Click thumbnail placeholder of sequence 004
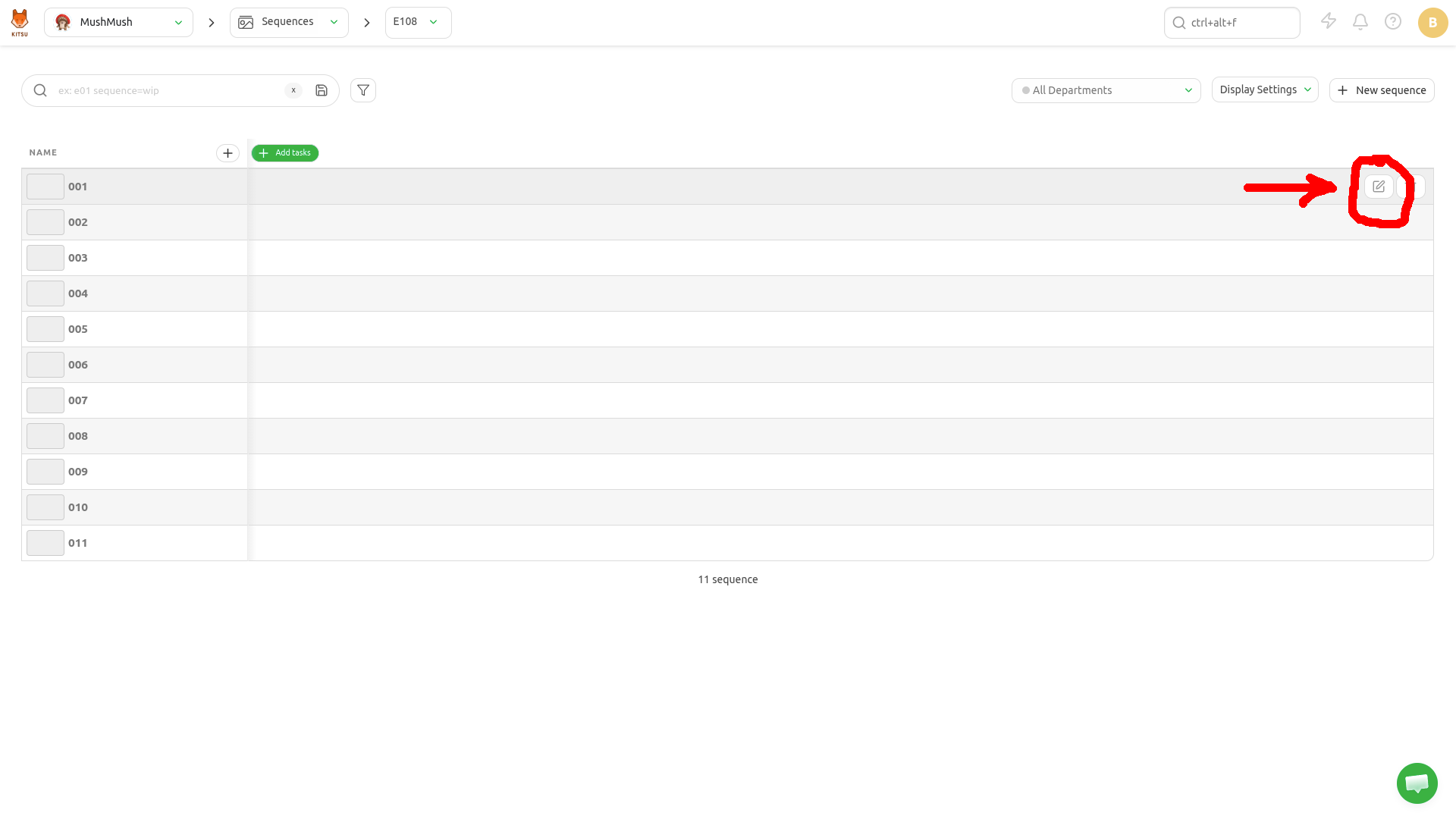This screenshot has height=819, width=1456. pos(45,293)
